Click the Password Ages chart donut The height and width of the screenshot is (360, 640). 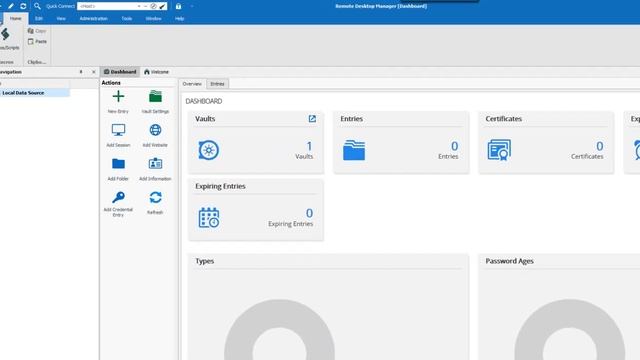coord(570,330)
